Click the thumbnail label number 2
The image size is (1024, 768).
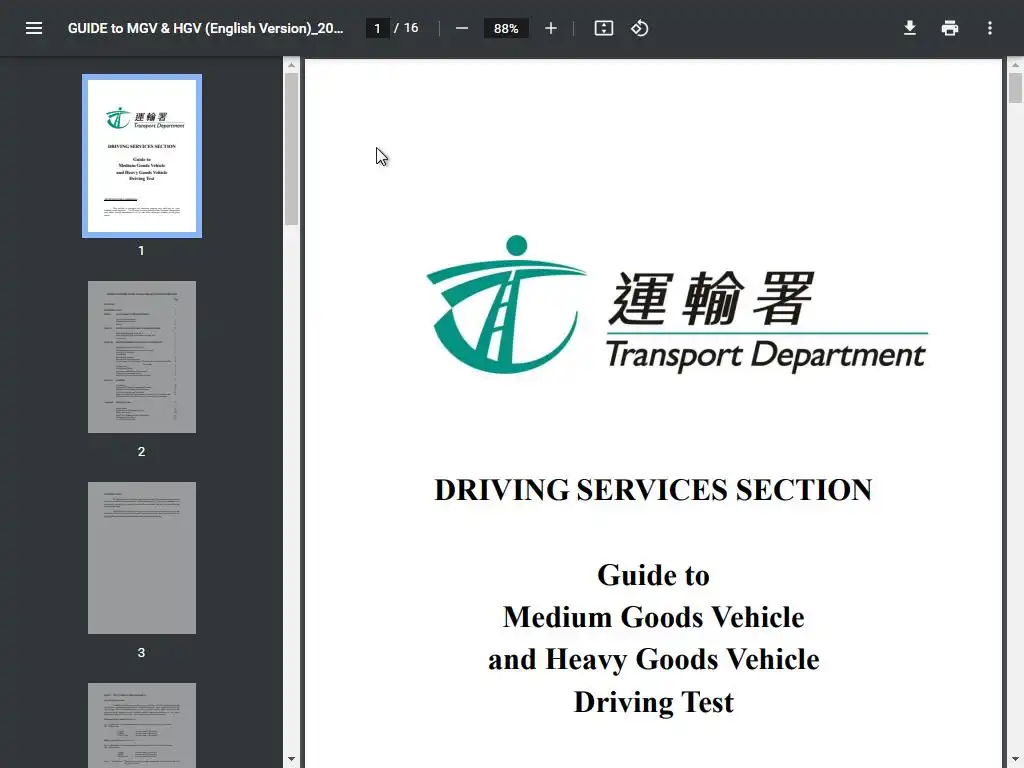[141, 451]
